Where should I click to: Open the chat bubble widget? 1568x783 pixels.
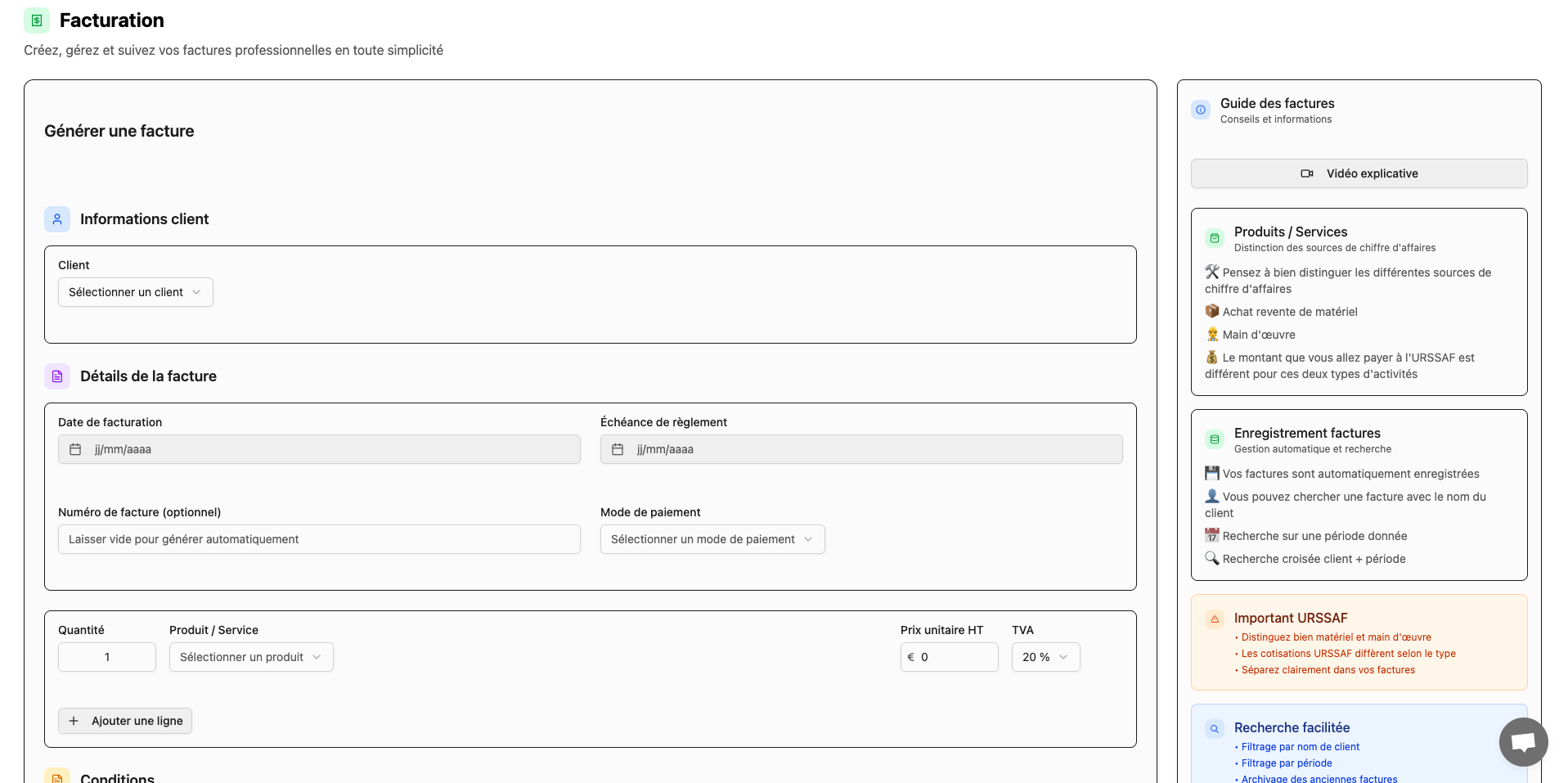1523,742
